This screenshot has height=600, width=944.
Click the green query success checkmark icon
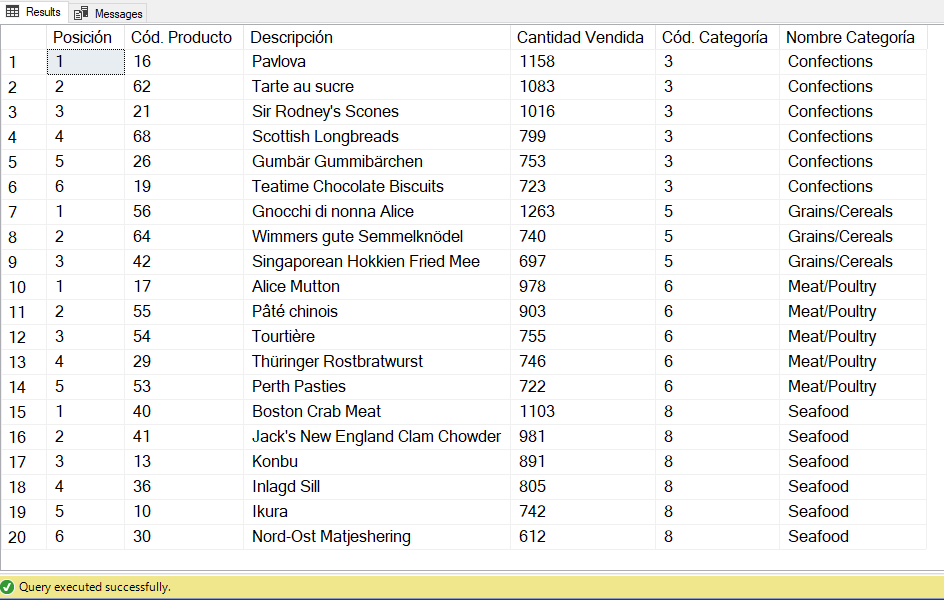point(7,587)
